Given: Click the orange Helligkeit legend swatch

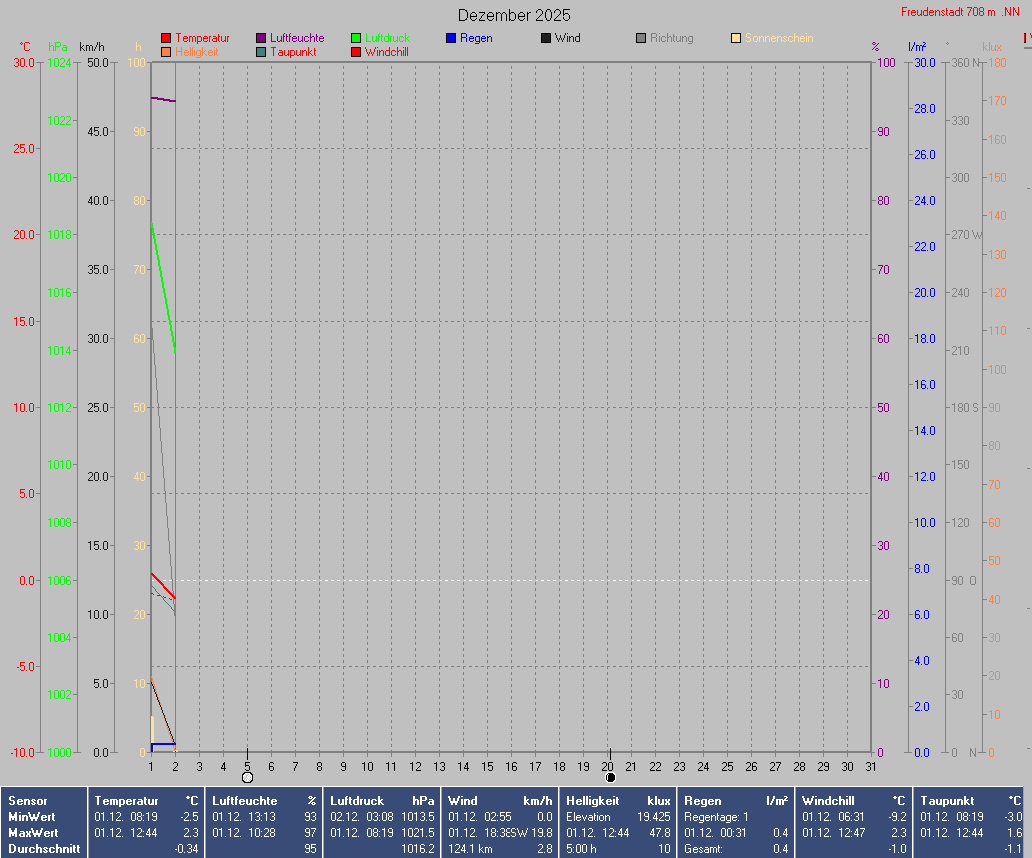Looking at the screenshot, I should click(x=166, y=52).
